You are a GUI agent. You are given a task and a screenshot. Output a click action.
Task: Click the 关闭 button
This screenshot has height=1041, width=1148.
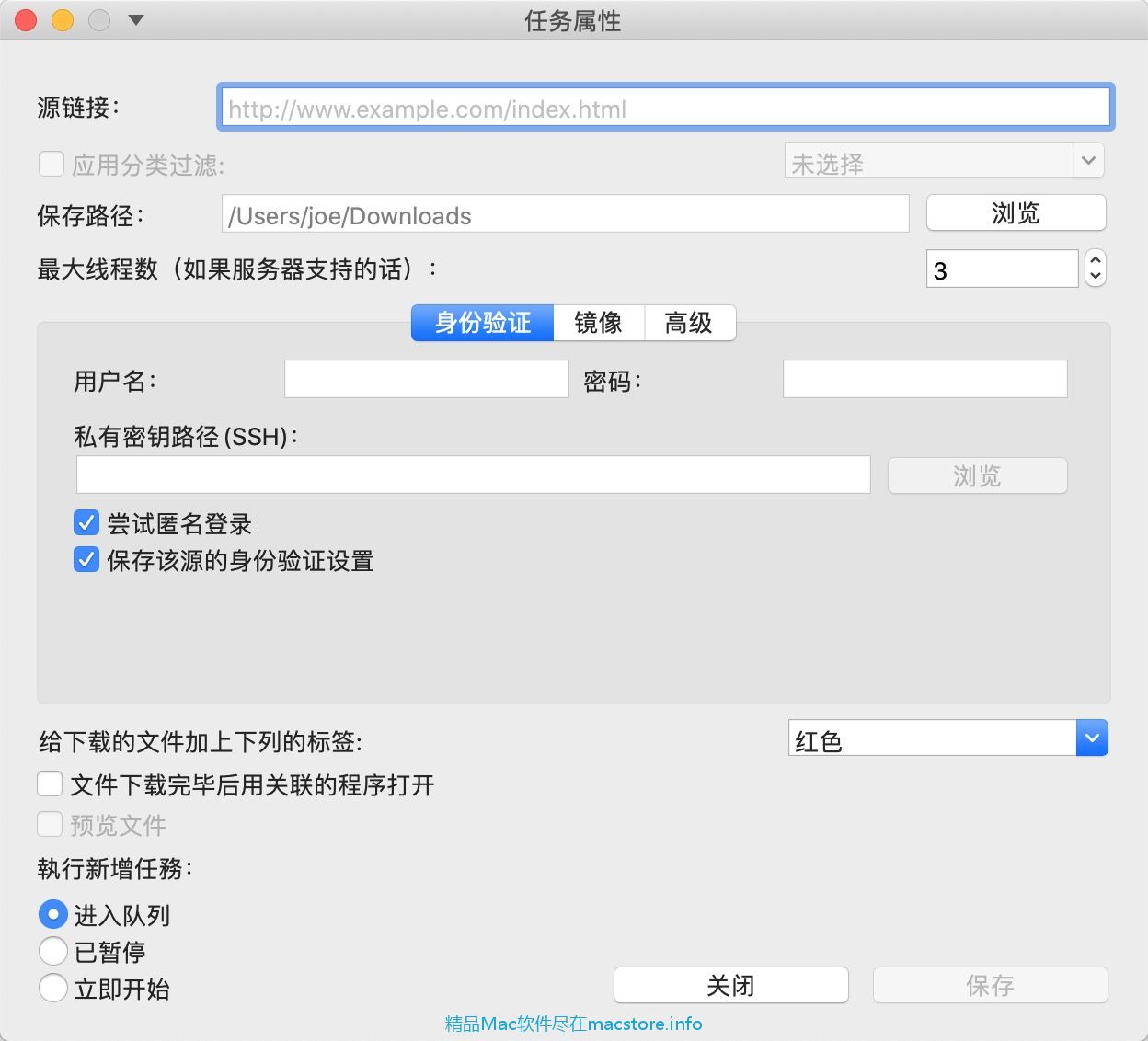(730, 986)
